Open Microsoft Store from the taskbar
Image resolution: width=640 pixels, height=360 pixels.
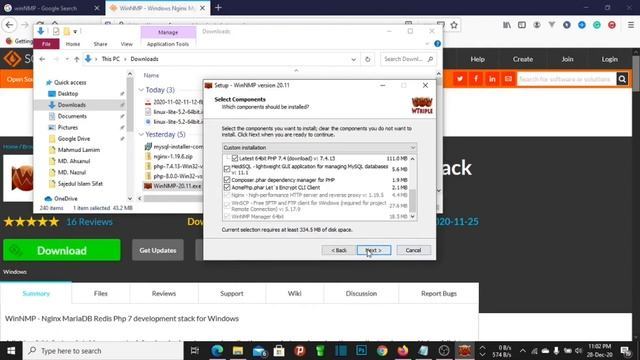[x=279, y=351]
